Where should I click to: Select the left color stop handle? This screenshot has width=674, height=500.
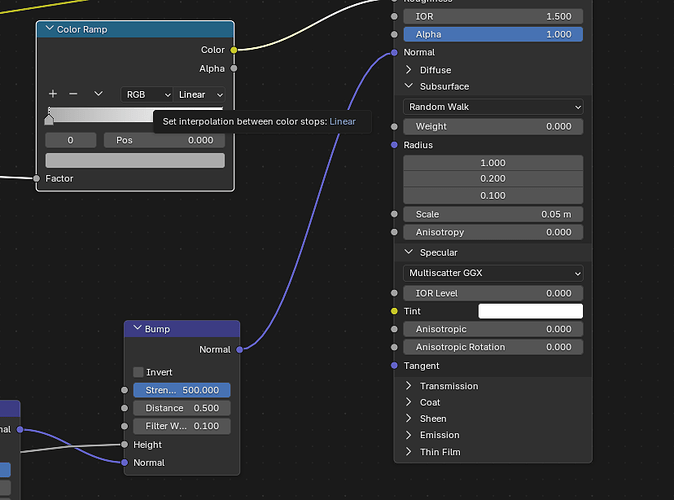(49, 118)
